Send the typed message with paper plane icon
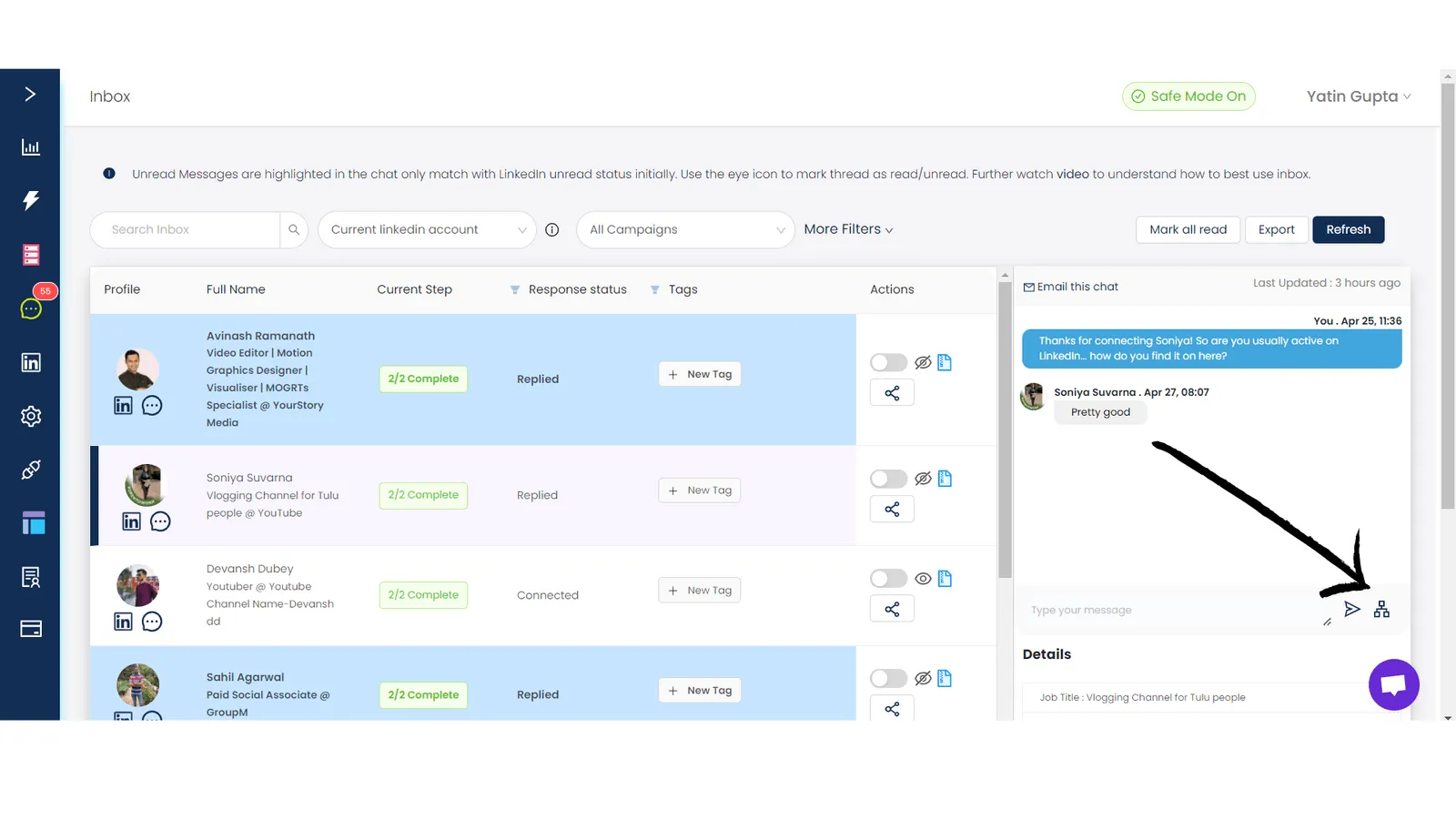The height and width of the screenshot is (819, 1456). tap(1352, 609)
